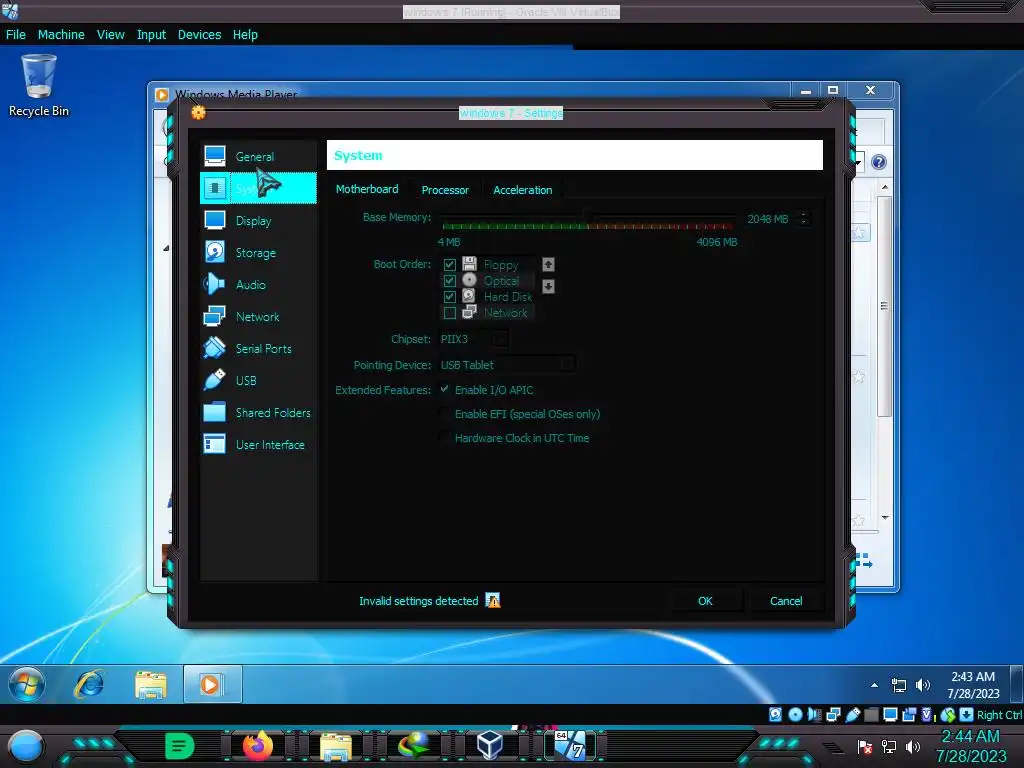Image resolution: width=1024 pixels, height=768 pixels.
Task: Open User Interface settings category
Action: [258, 445]
